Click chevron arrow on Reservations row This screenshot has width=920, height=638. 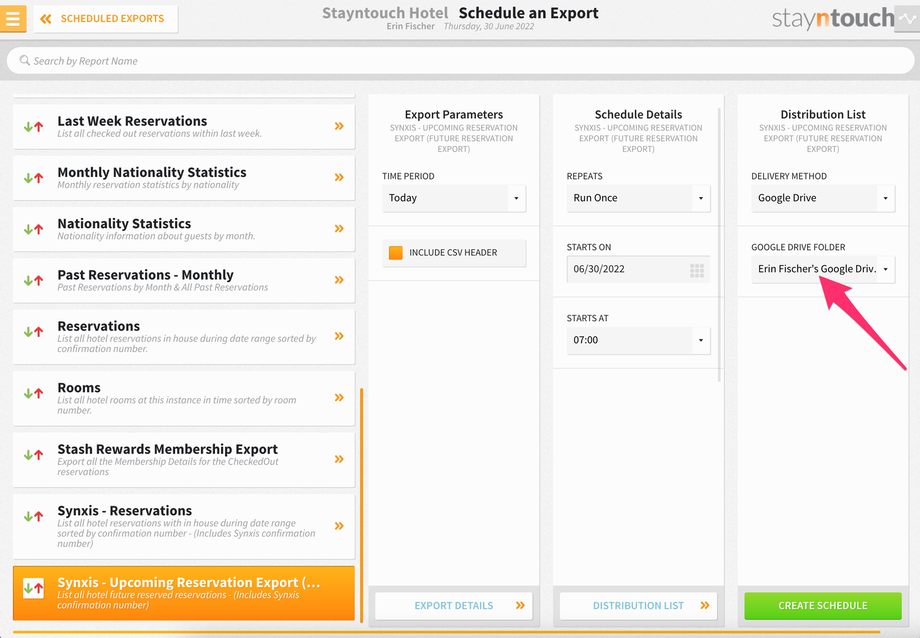tap(339, 336)
